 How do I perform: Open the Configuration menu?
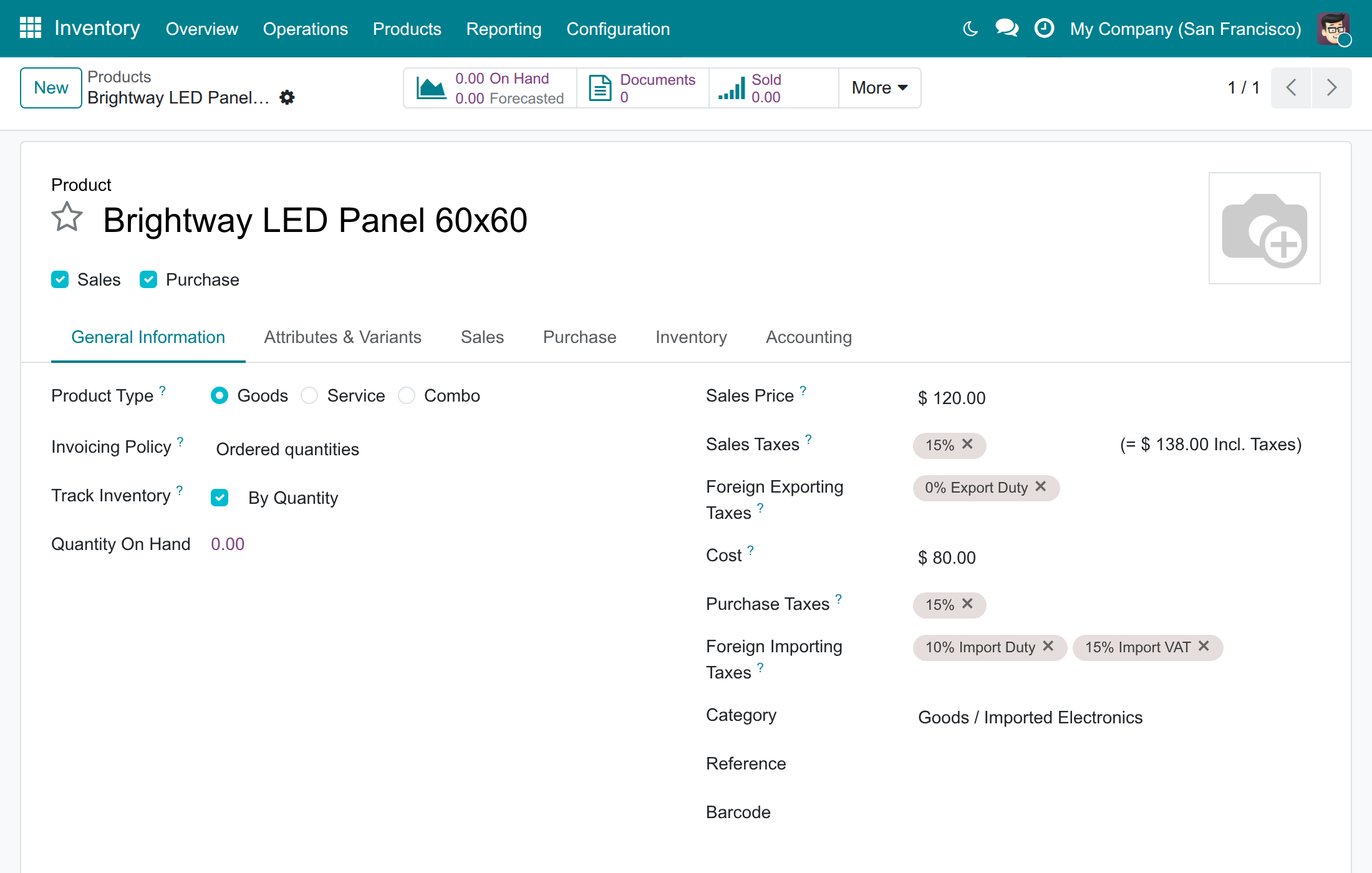(x=618, y=29)
